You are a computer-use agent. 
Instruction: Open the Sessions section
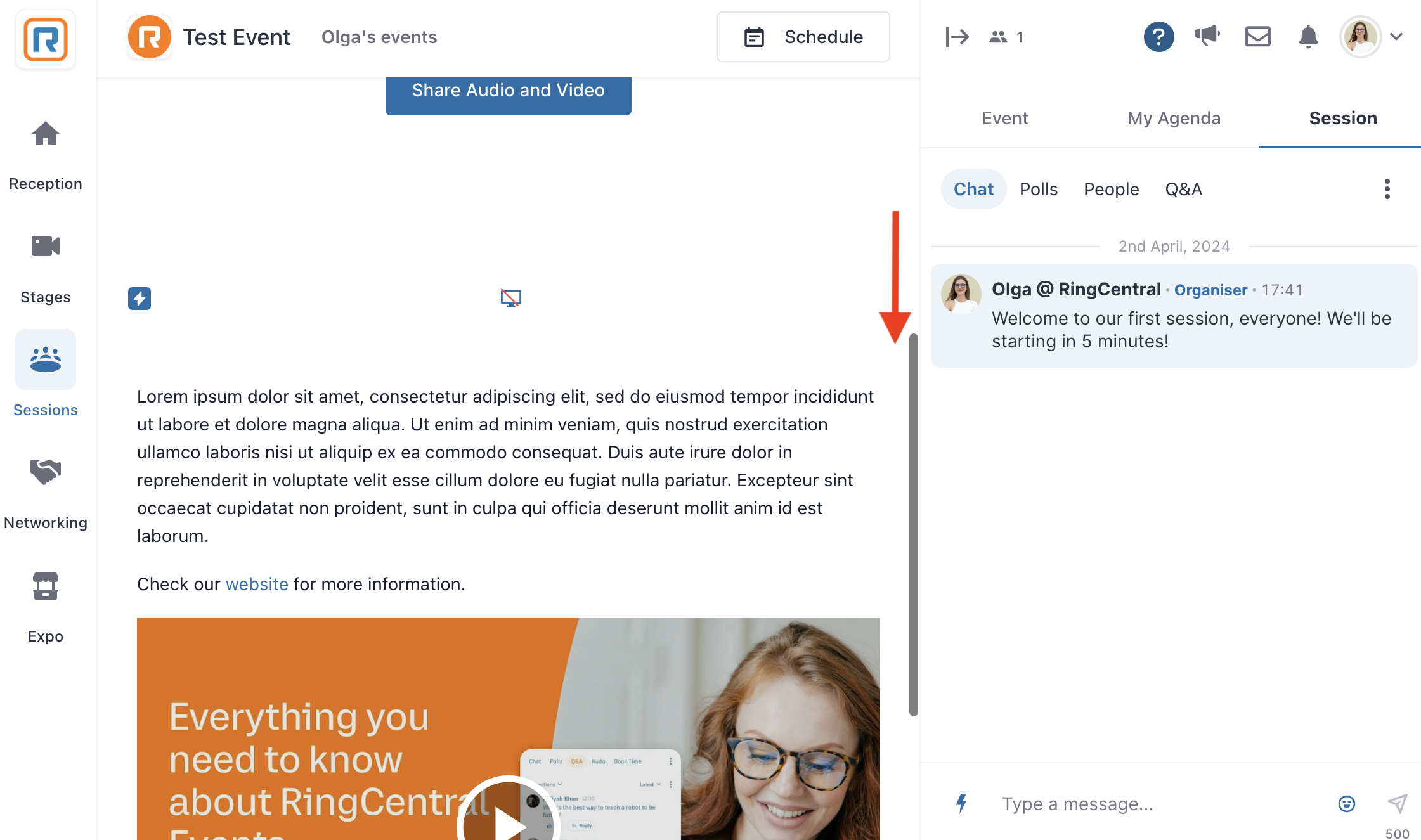46,374
